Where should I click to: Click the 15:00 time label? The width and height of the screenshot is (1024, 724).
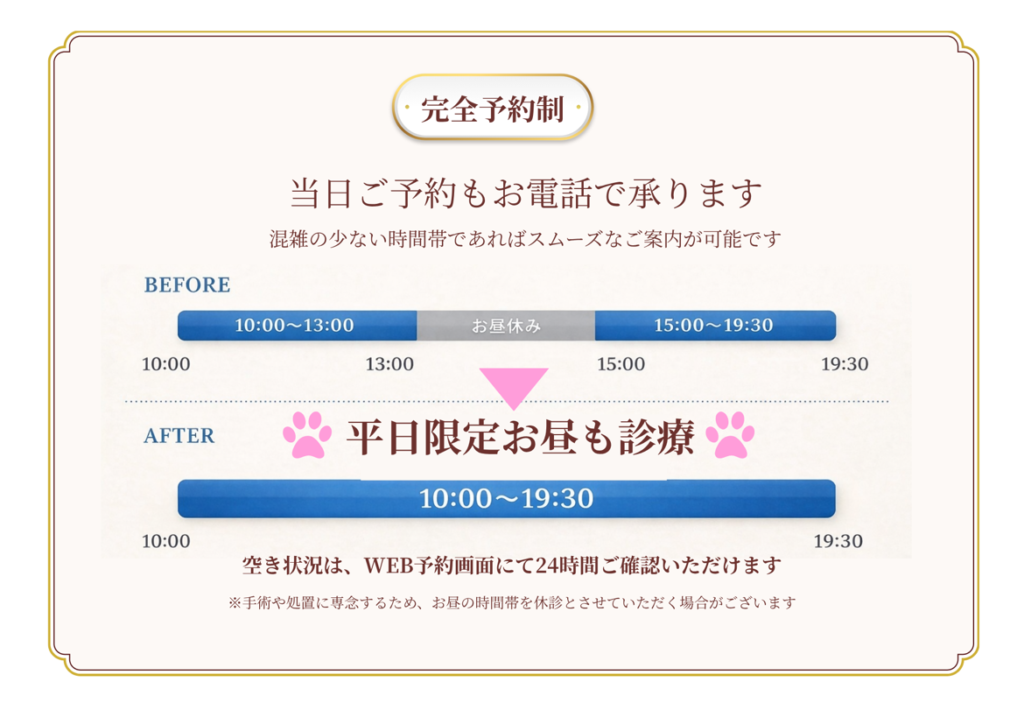tap(621, 364)
